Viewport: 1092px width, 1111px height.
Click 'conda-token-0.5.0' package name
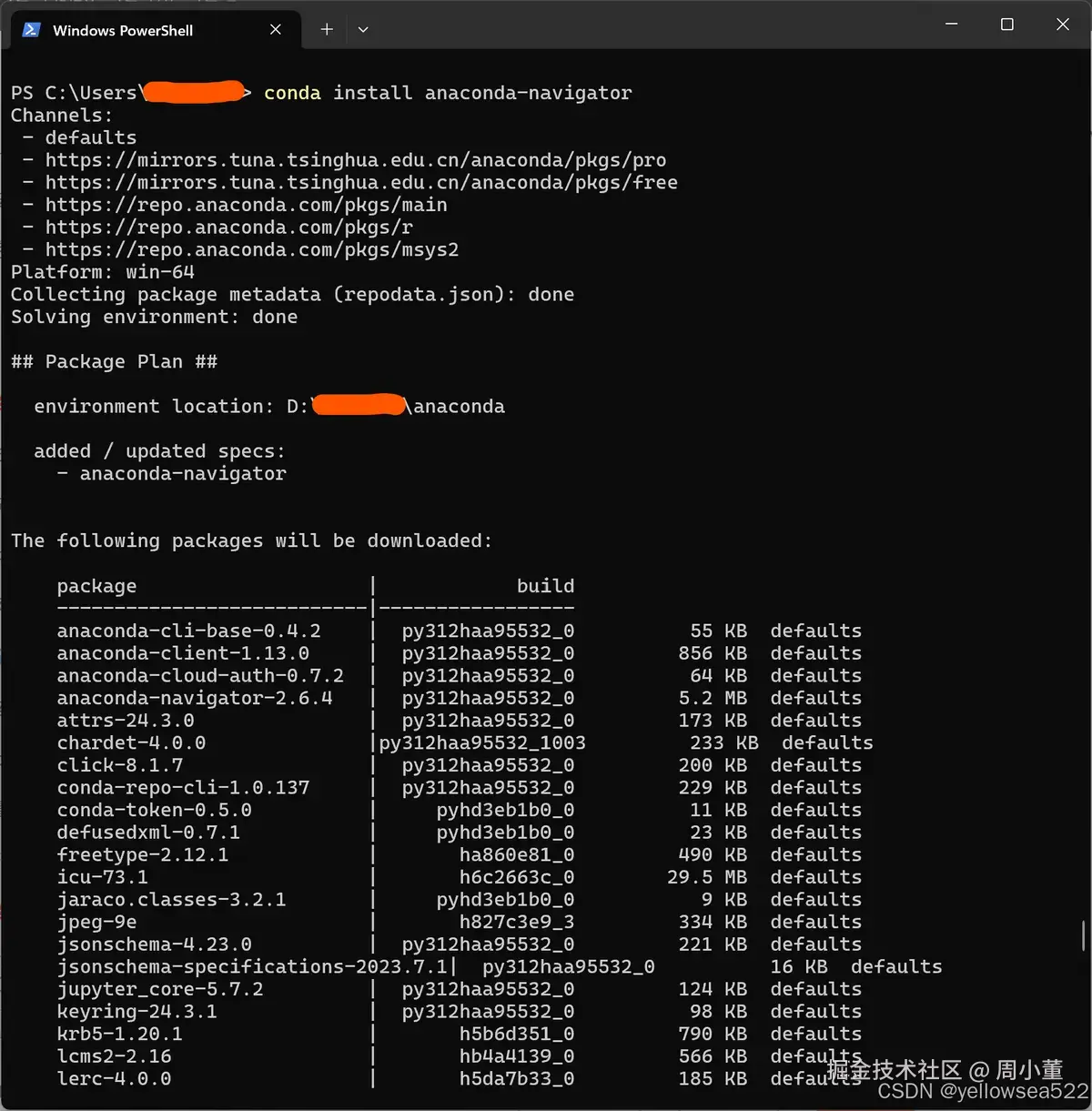point(154,810)
